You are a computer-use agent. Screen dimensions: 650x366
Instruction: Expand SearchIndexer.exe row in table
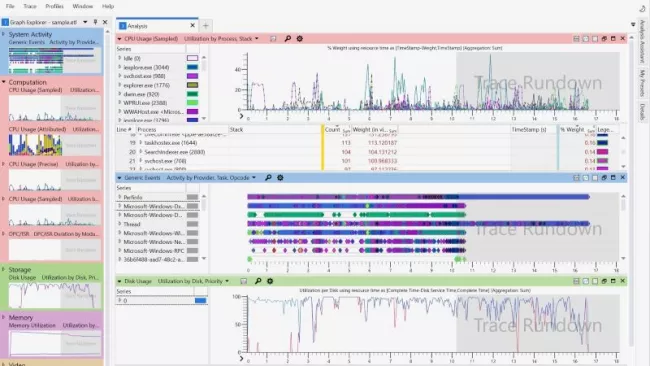coord(141,152)
